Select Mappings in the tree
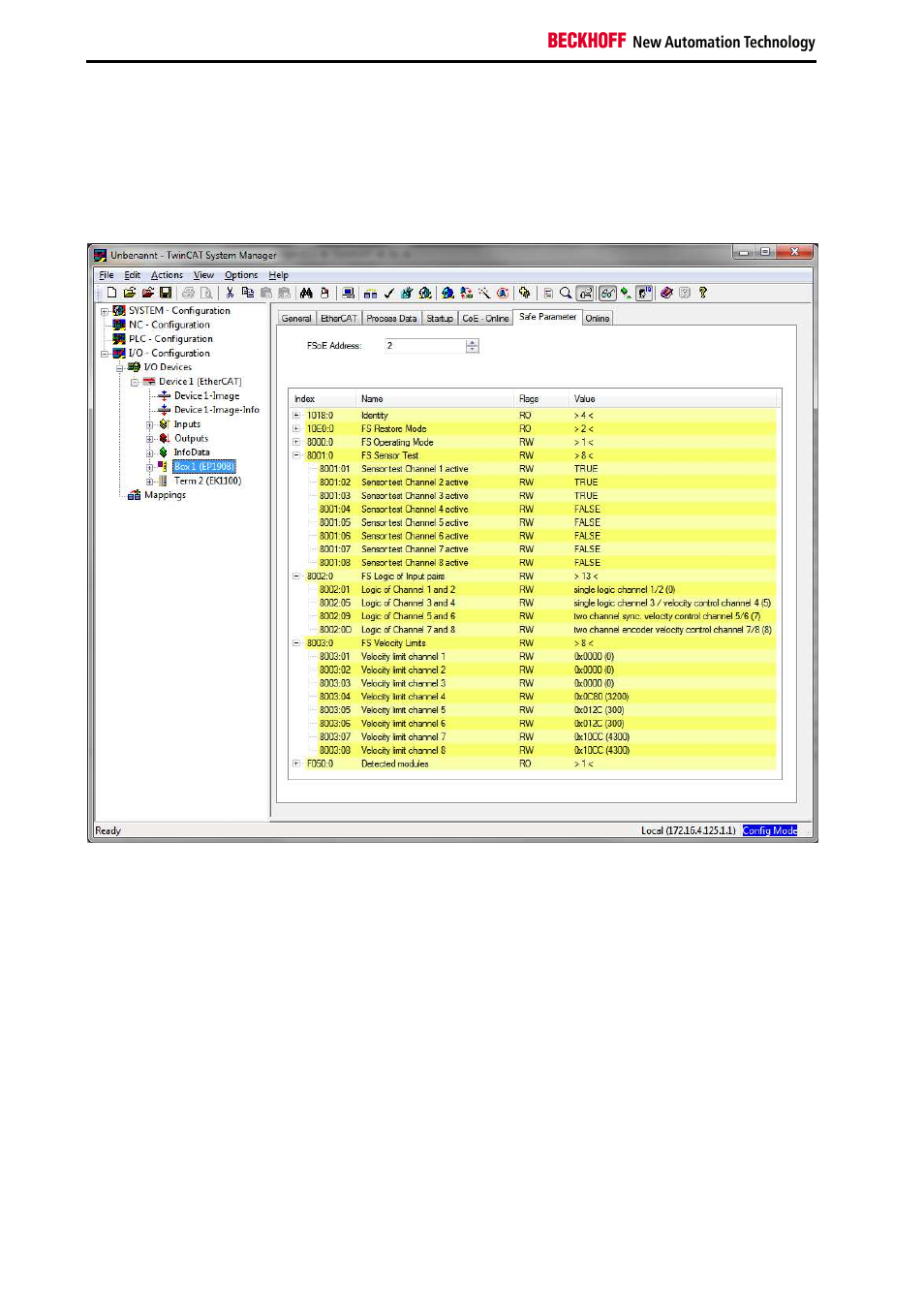Screen dimensions: 924x1309 pyautogui.click(x=165, y=495)
